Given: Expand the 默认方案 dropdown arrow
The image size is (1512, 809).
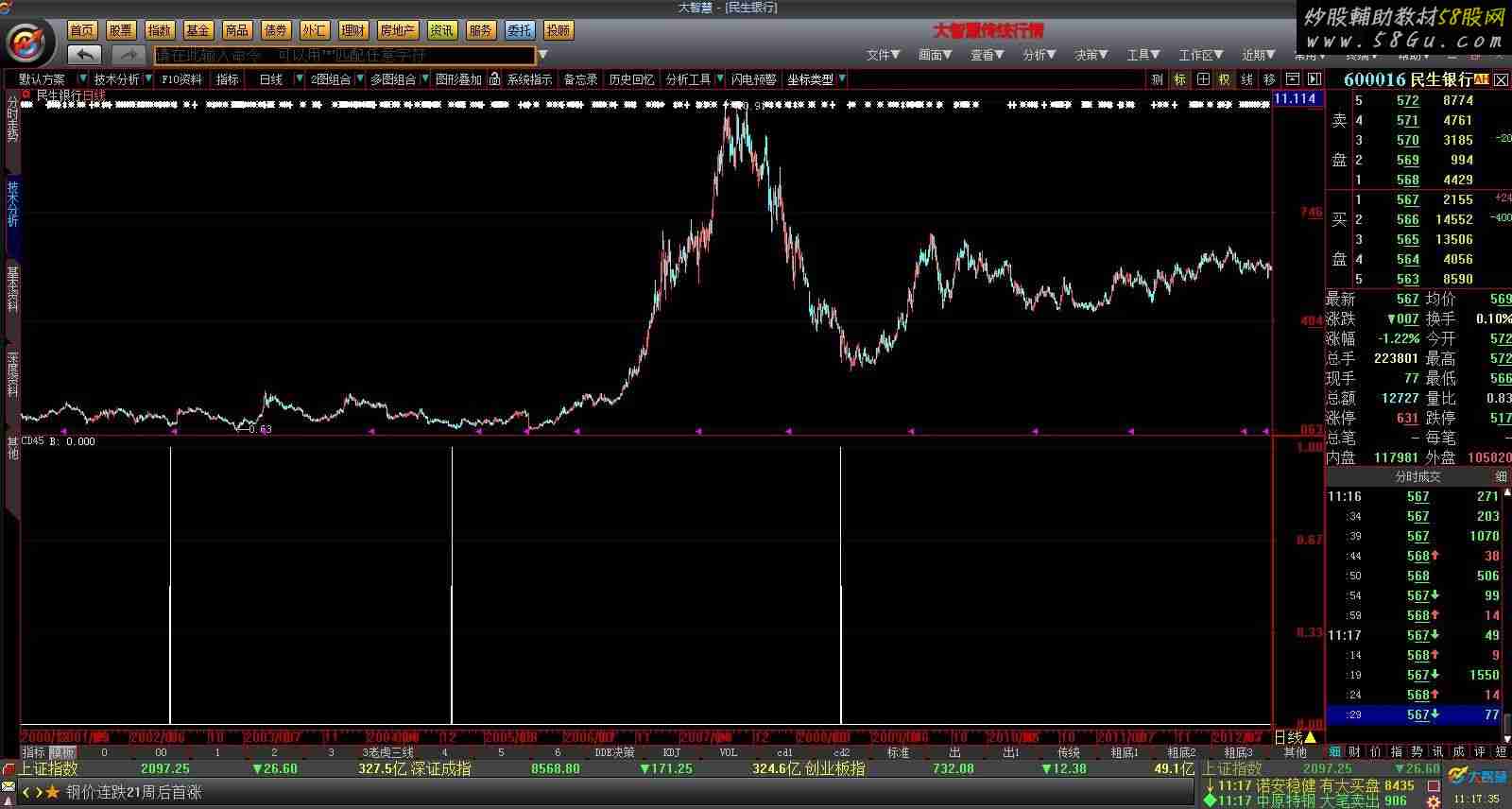Looking at the screenshot, I should [x=83, y=79].
